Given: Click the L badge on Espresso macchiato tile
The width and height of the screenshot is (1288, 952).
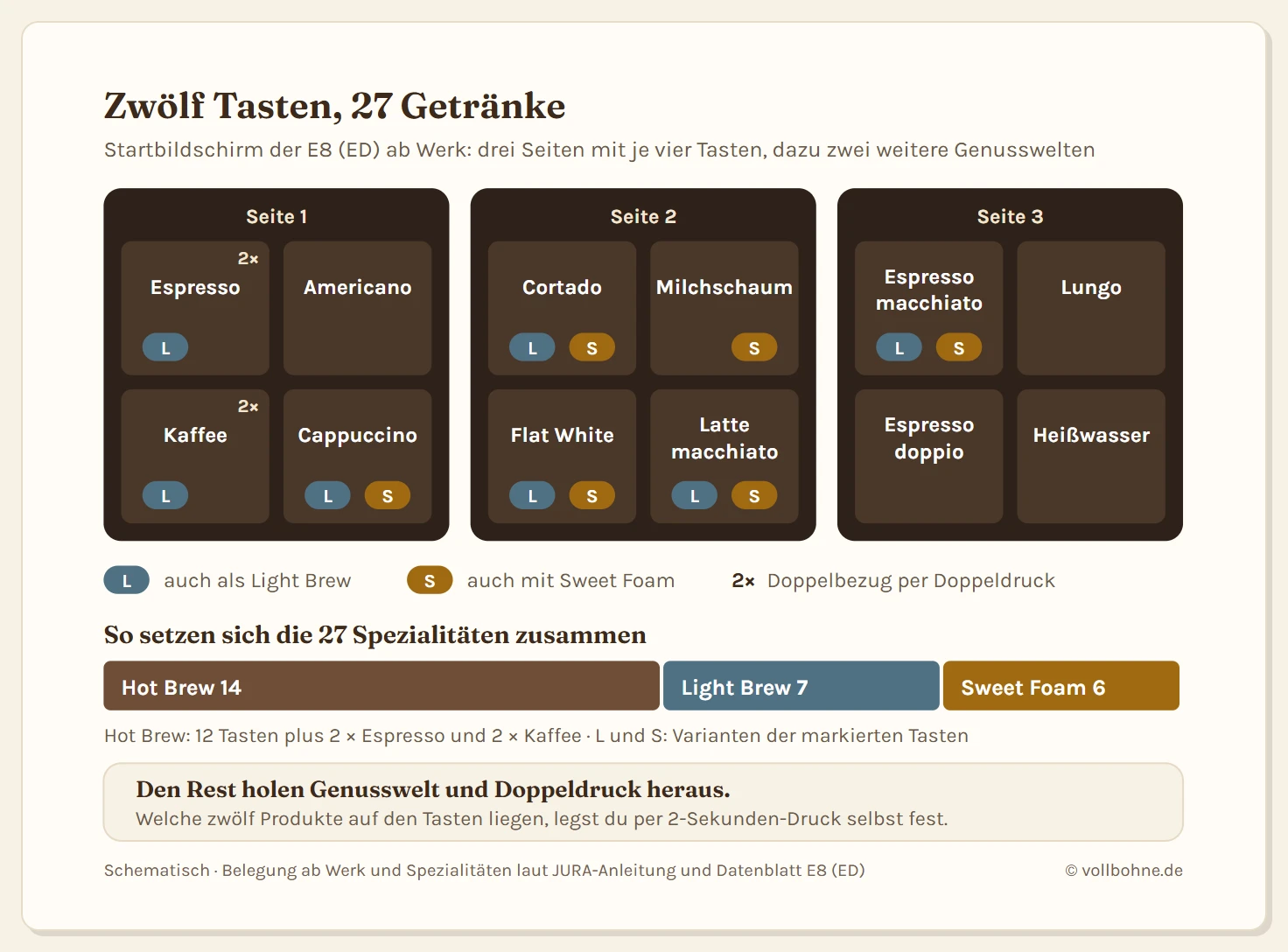Looking at the screenshot, I should (x=899, y=347).
